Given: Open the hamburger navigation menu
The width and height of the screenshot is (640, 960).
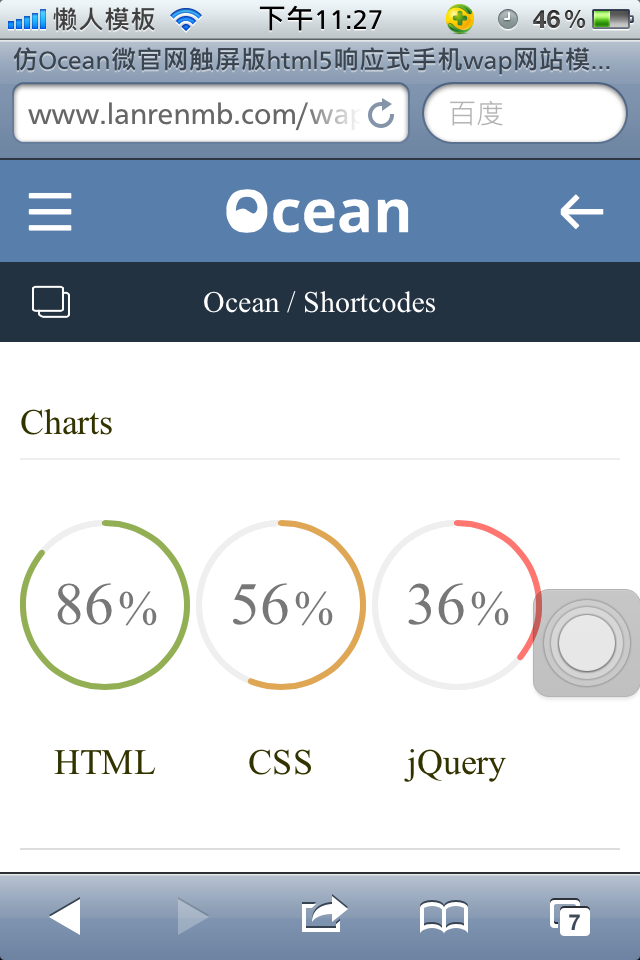Looking at the screenshot, I should 50,212.
